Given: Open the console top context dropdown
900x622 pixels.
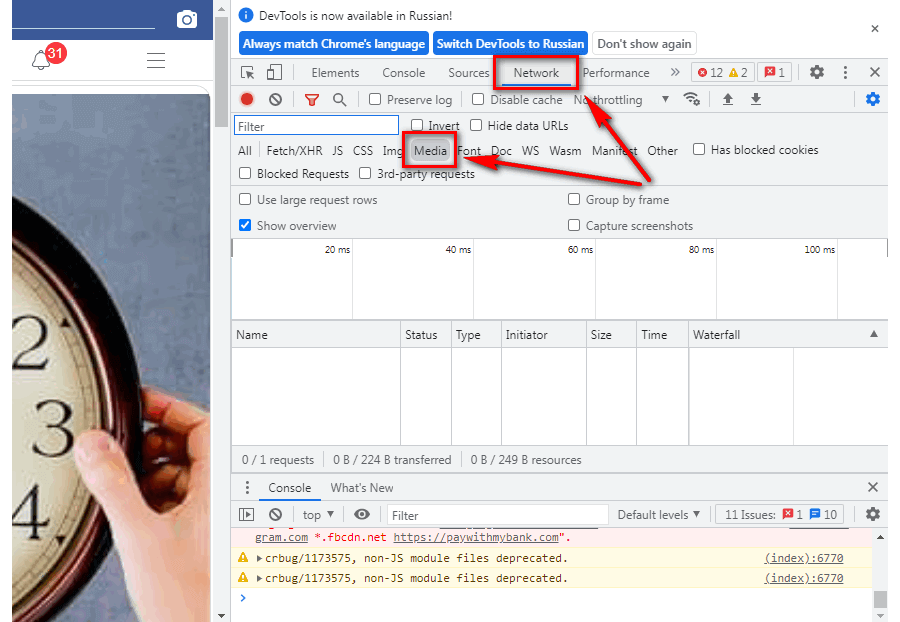Looking at the screenshot, I should click(x=318, y=515).
